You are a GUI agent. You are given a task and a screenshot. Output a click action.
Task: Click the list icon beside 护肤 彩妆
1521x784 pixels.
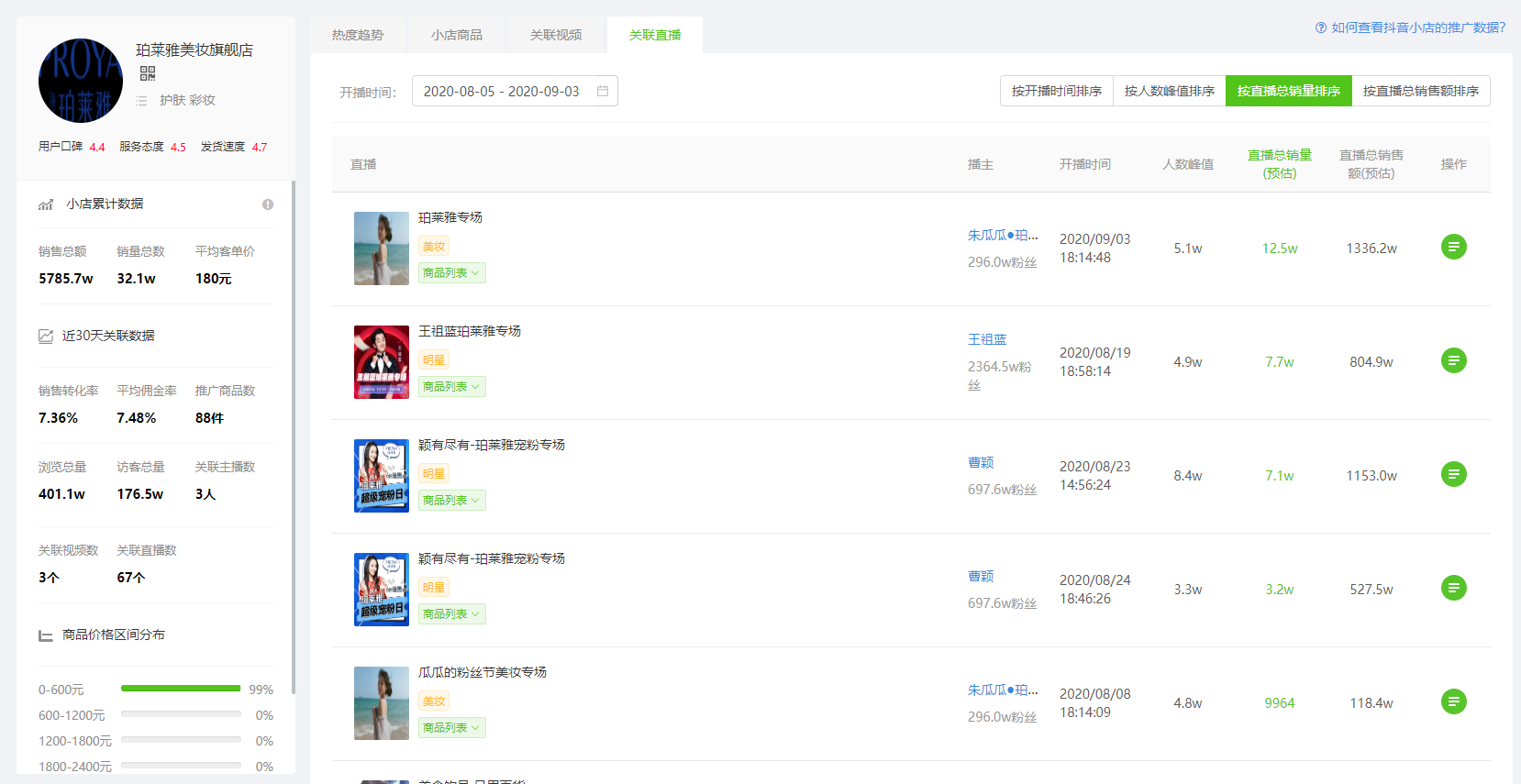click(141, 101)
